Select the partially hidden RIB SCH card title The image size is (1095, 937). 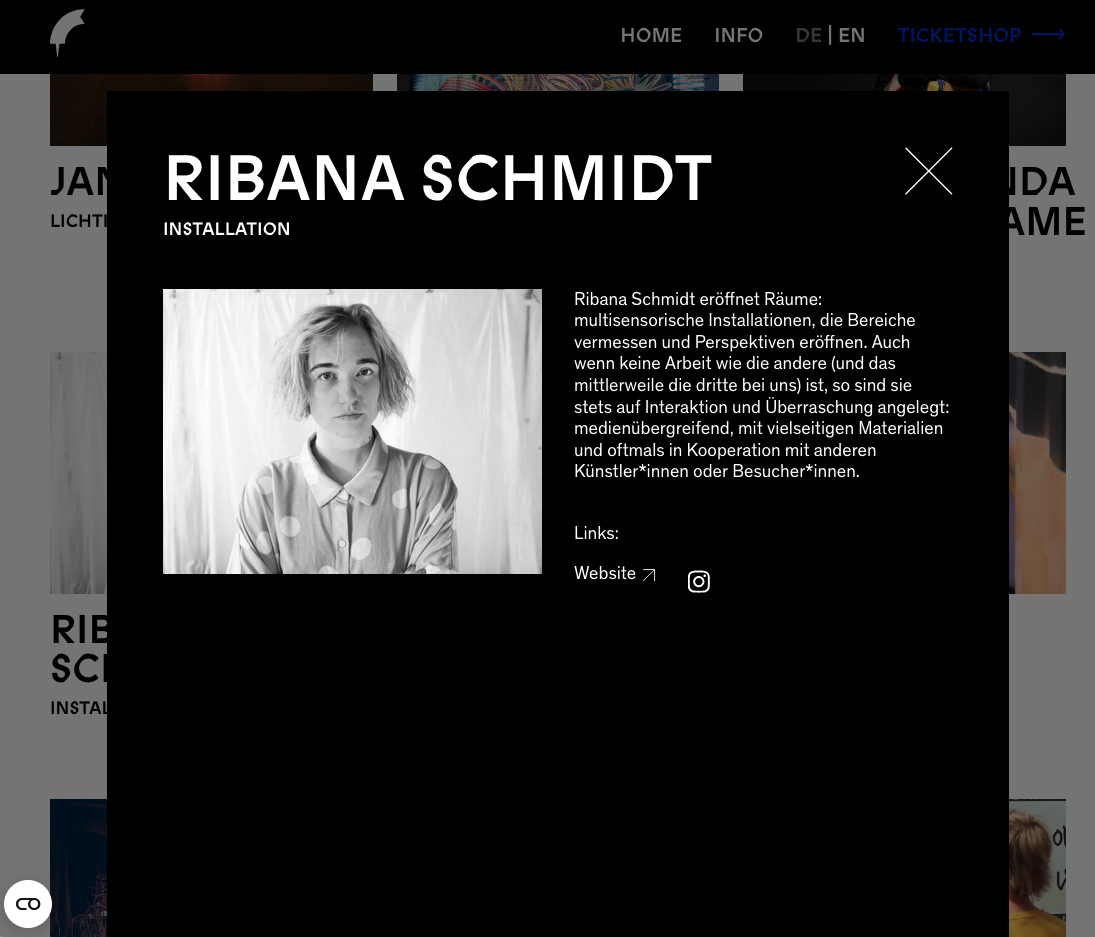coord(78,650)
